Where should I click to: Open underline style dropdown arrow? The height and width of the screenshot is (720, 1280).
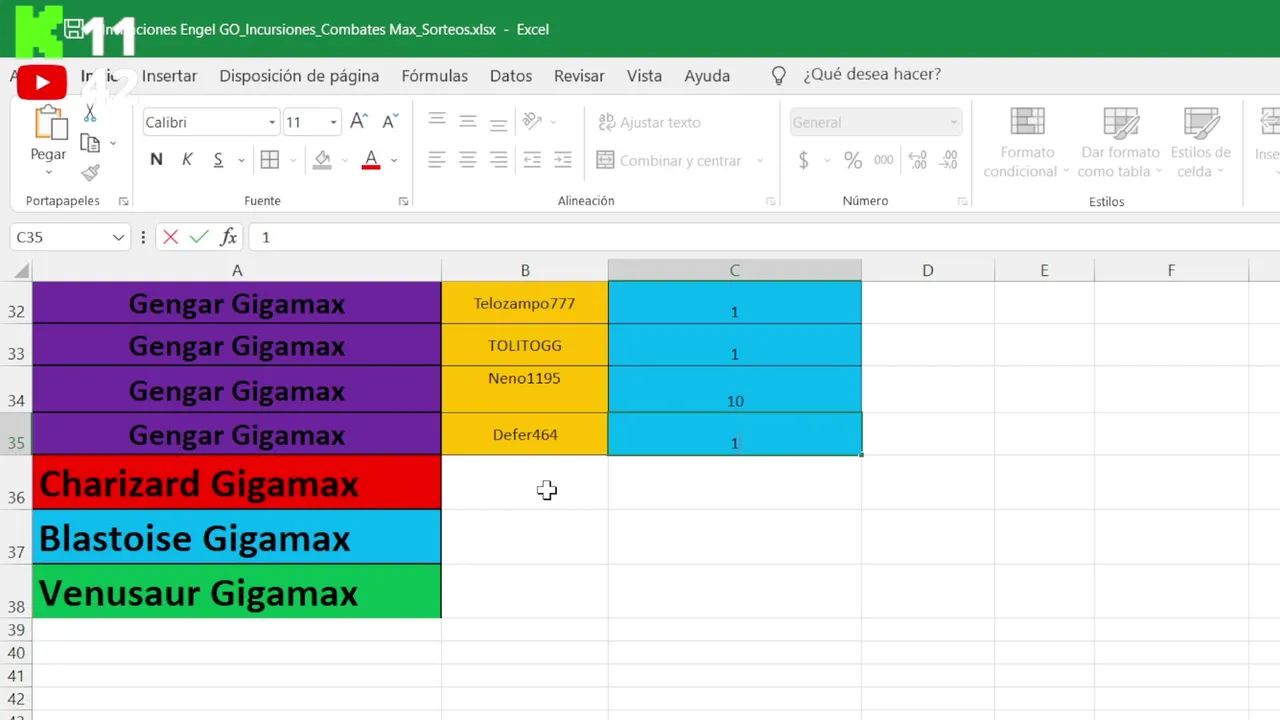[x=241, y=160]
